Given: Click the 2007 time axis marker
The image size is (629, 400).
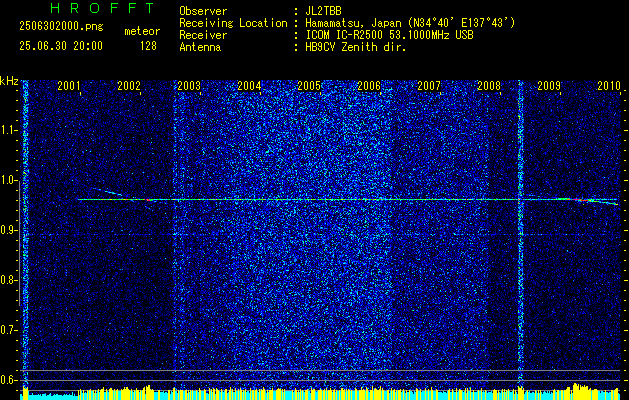Looking at the screenshot, I should (429, 86).
